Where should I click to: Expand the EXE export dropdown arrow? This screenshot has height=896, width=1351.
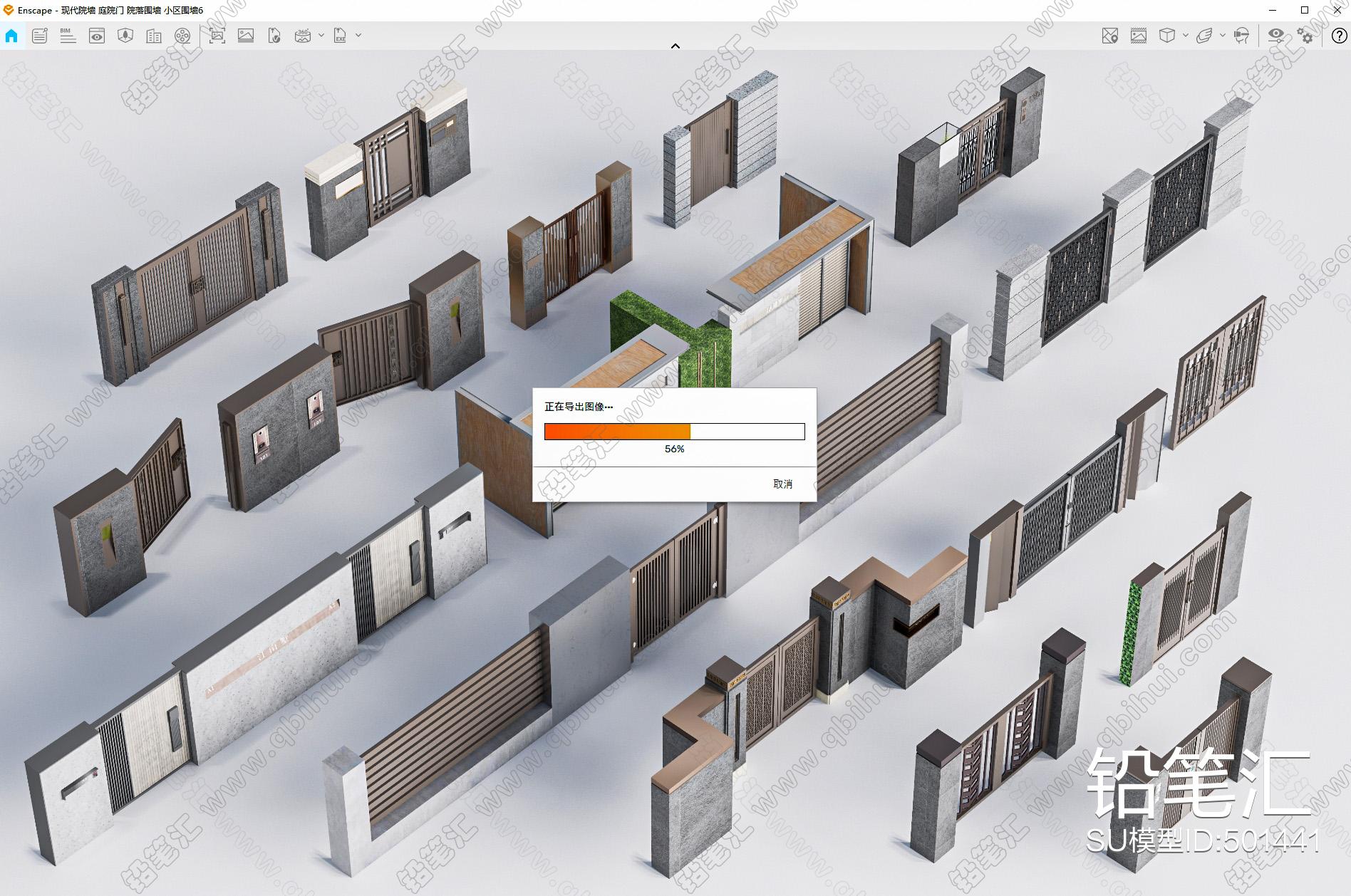pyautogui.click(x=358, y=35)
